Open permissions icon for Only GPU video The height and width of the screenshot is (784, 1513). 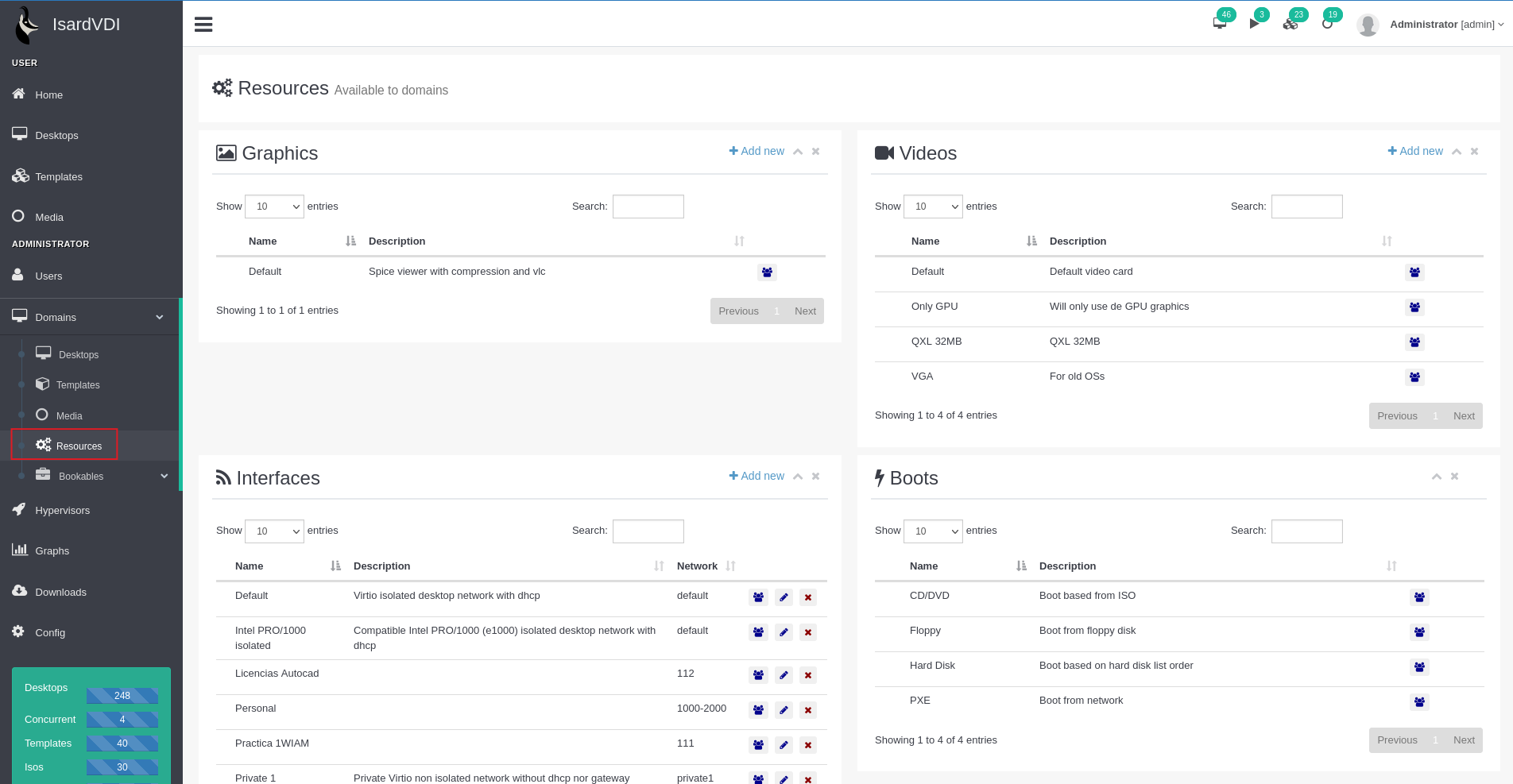click(1414, 307)
